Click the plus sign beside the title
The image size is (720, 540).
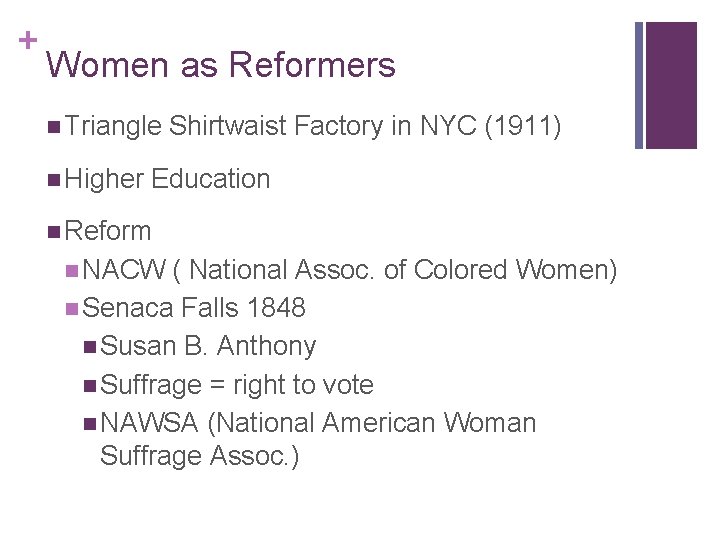pyautogui.click(x=23, y=41)
